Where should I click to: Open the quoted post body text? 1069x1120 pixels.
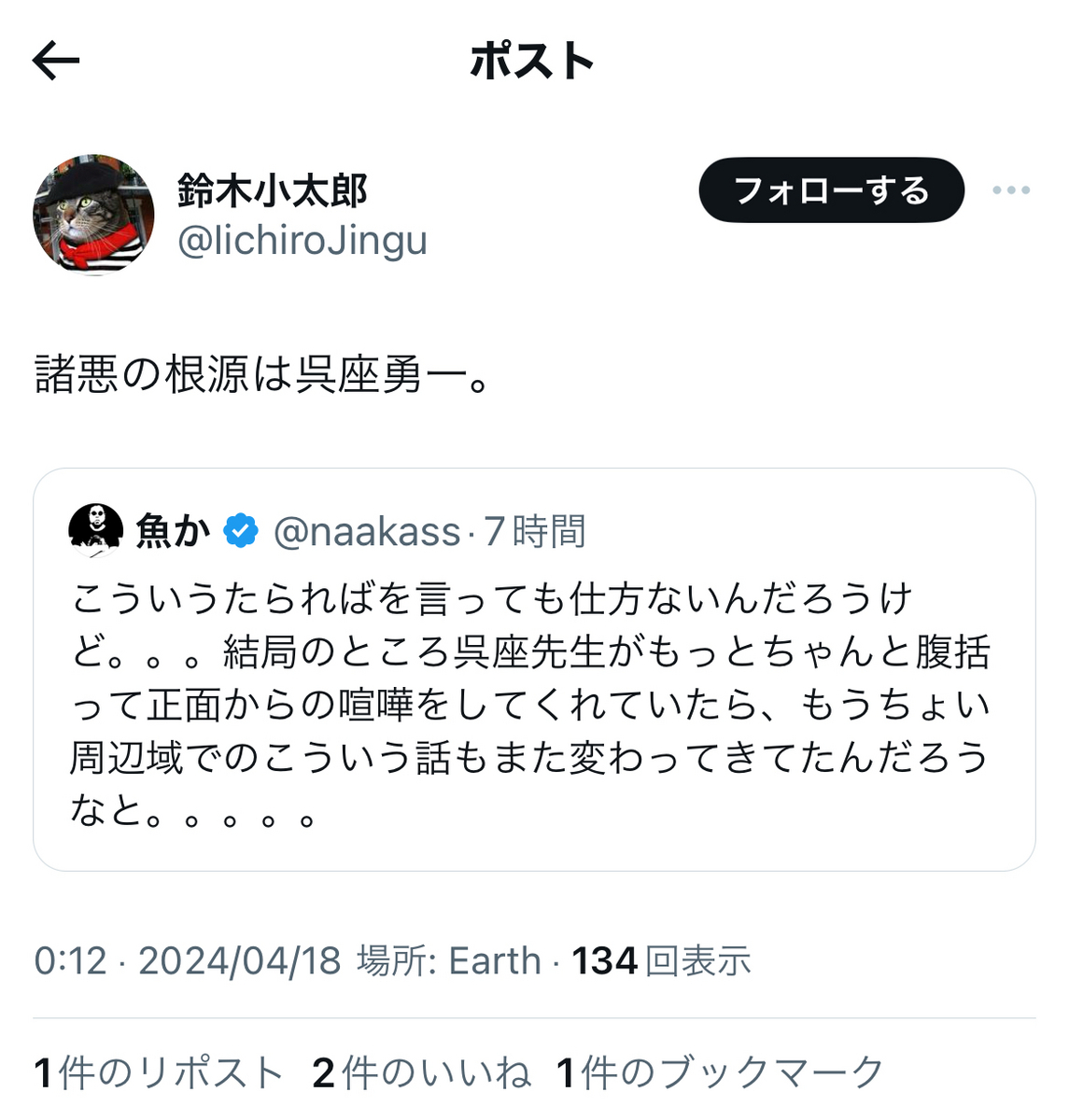coord(531,704)
